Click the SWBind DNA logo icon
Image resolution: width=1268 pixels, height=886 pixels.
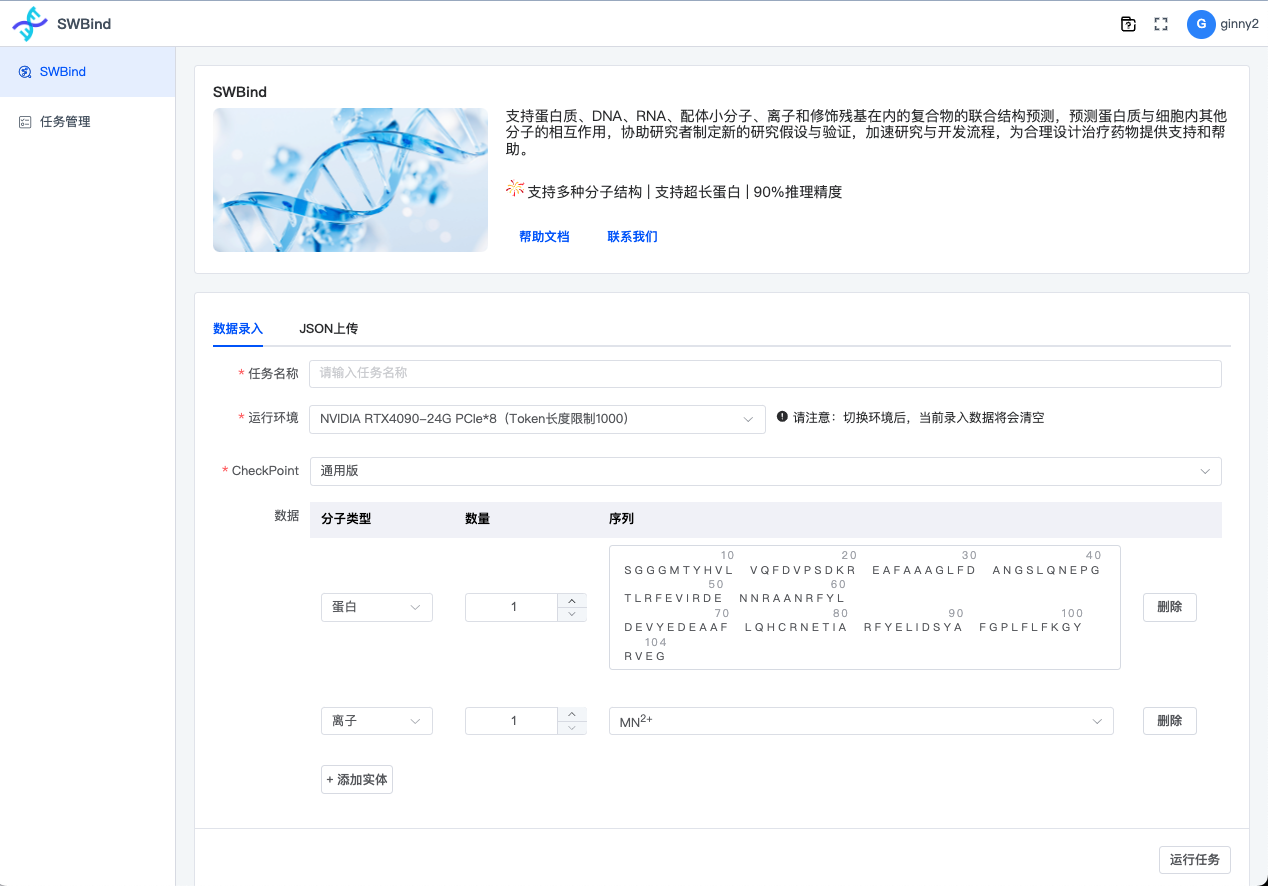click(30, 22)
